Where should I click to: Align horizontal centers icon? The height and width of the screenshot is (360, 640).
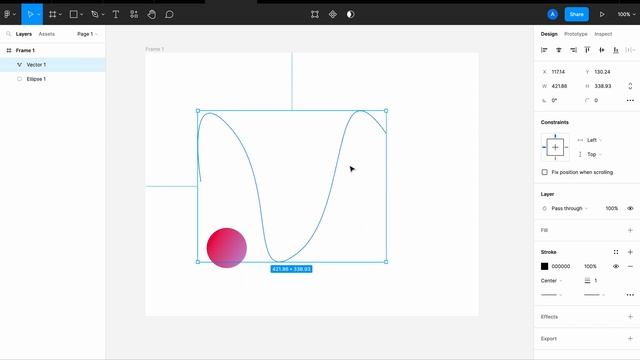[559, 50]
